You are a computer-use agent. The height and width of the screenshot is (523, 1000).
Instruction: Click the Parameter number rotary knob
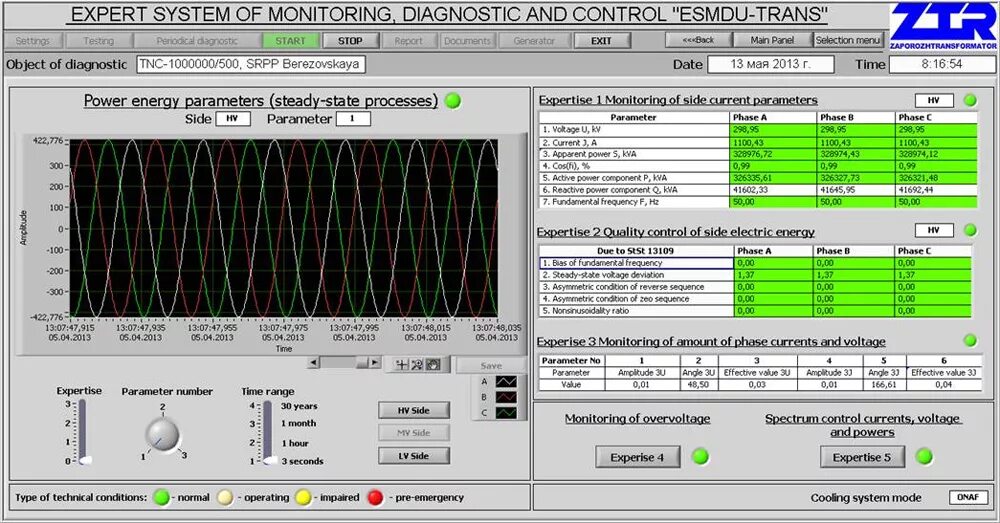(x=162, y=434)
